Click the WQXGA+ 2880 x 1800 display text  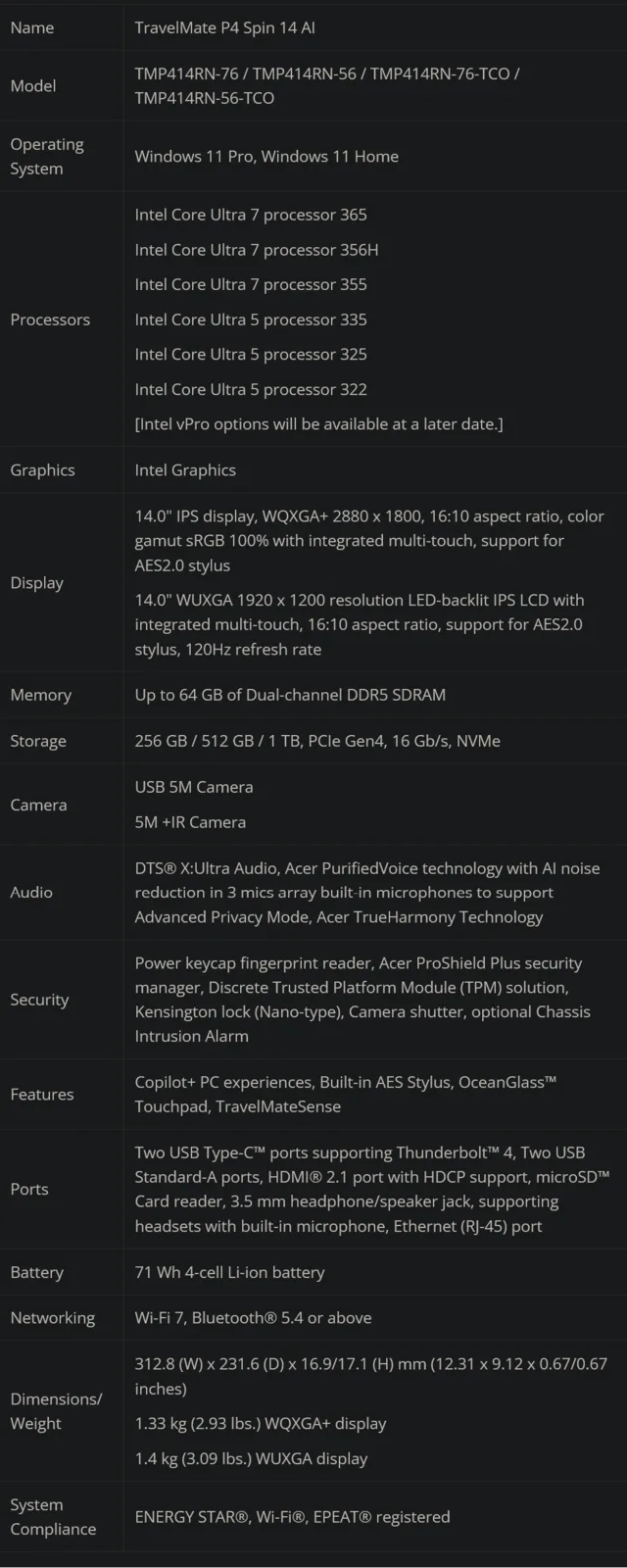(x=368, y=540)
